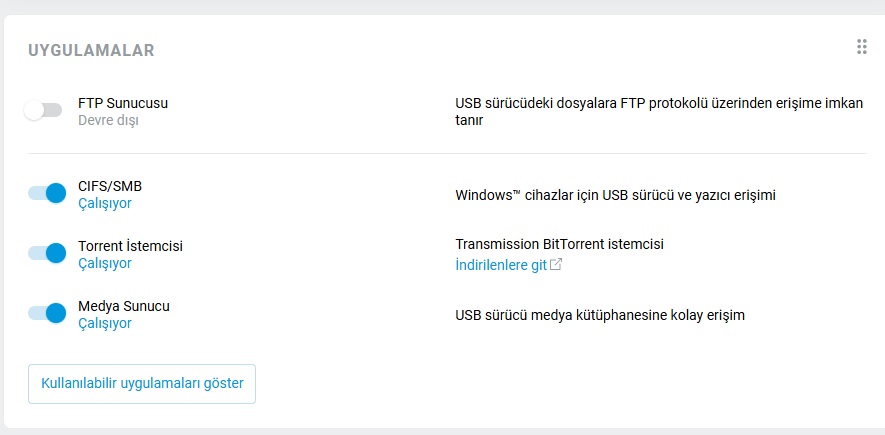Select the FTP Sunucusu label
This screenshot has height=435, width=885.
coord(123,103)
